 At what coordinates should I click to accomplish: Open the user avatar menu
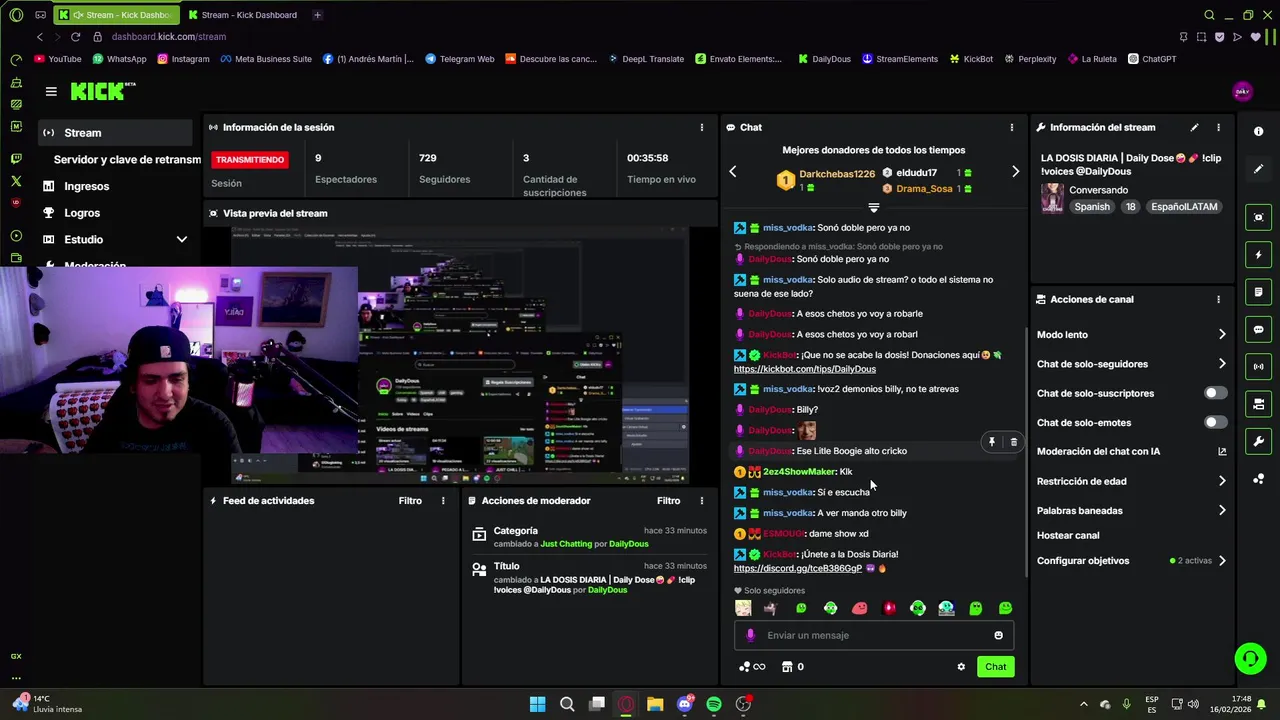pyautogui.click(x=1242, y=91)
